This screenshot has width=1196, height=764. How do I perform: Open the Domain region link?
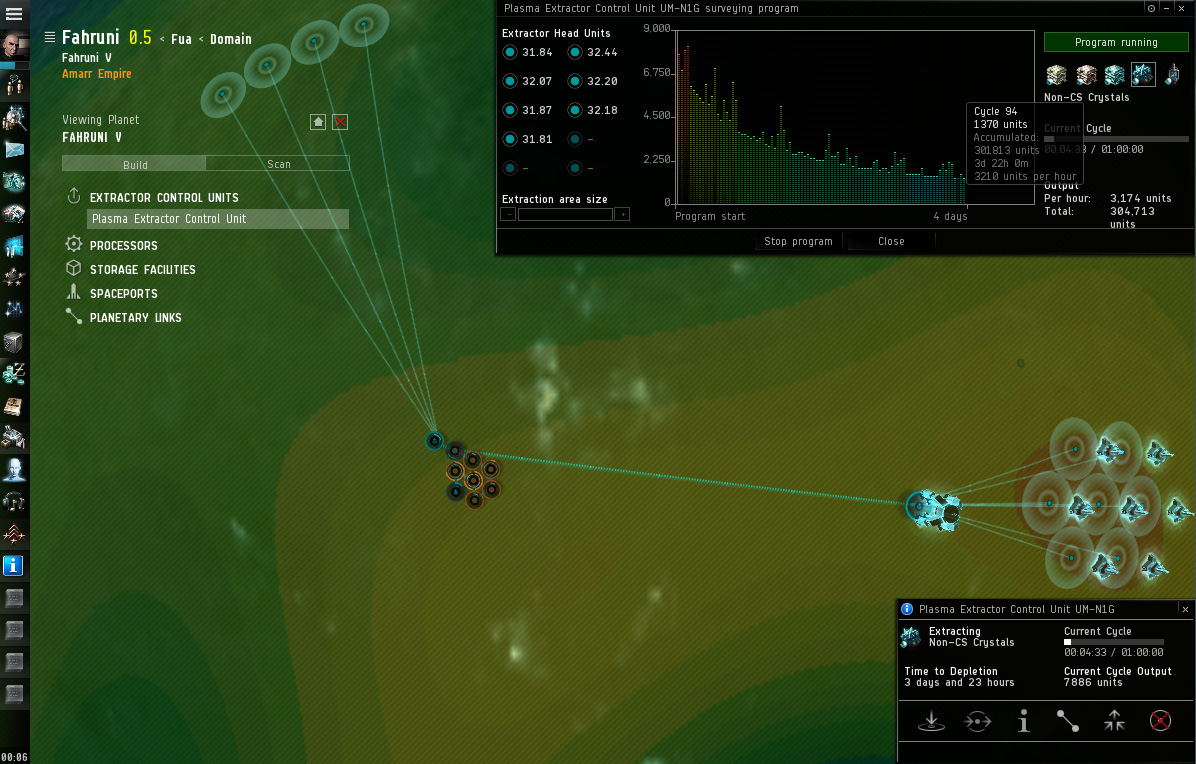click(x=230, y=39)
